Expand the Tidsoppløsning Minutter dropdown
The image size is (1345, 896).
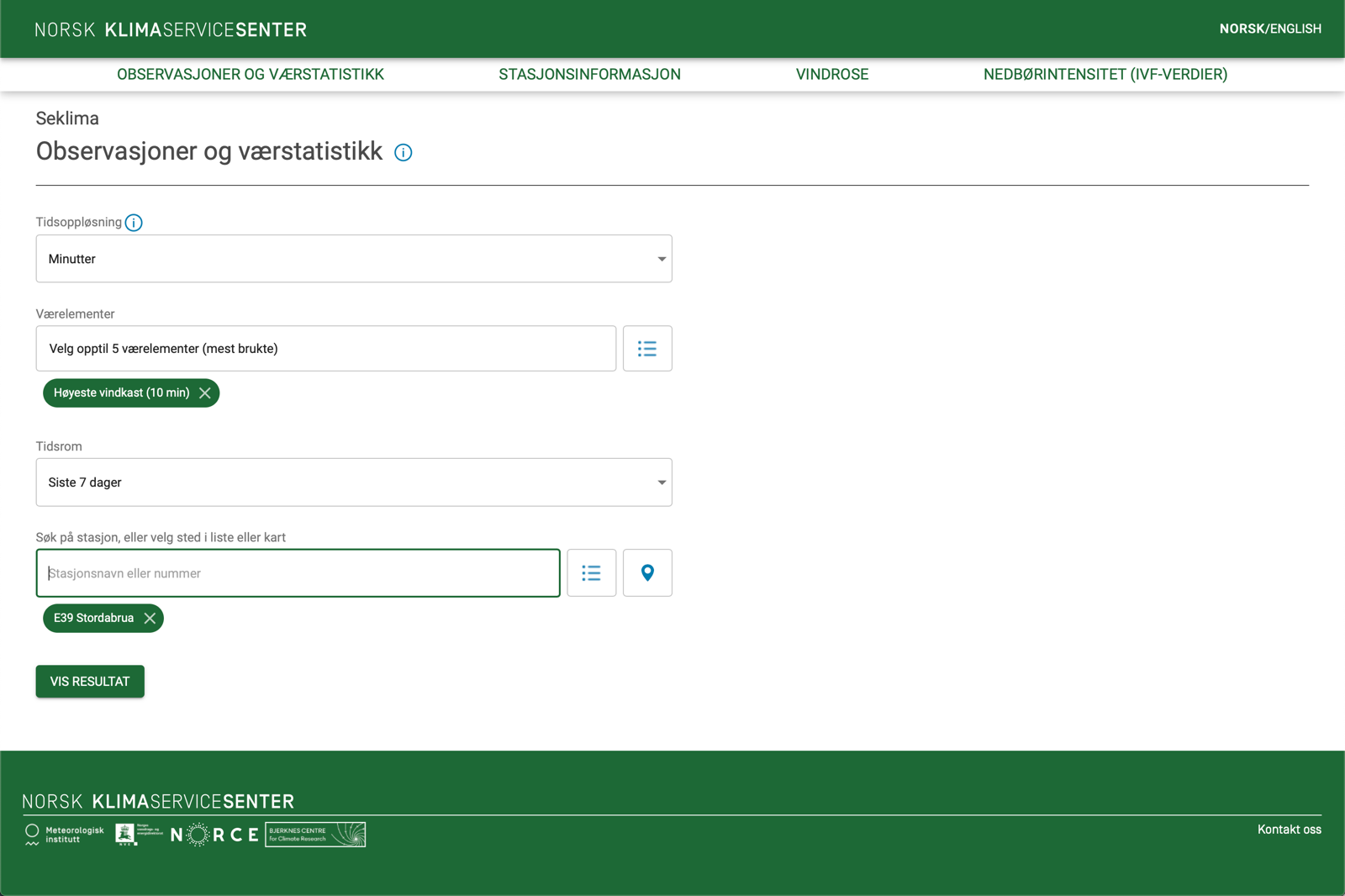pyautogui.click(x=354, y=259)
